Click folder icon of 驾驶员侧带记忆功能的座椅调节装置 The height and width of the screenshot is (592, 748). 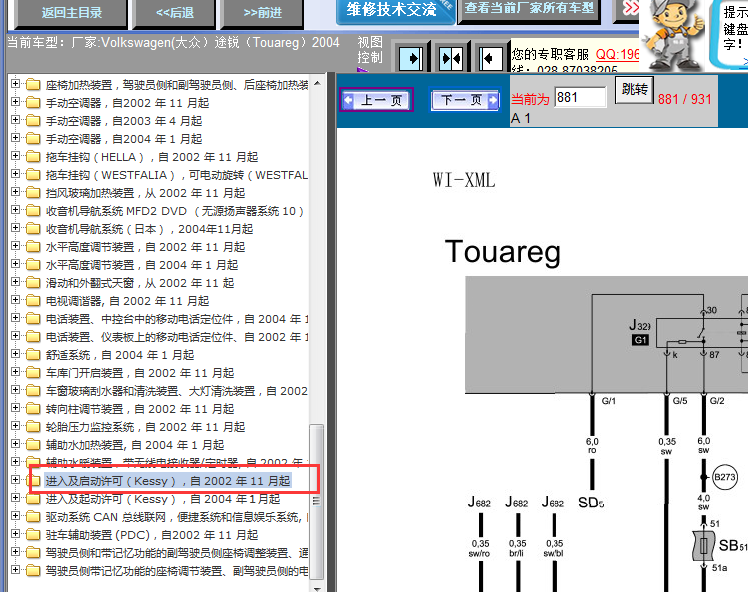click(x=33, y=571)
